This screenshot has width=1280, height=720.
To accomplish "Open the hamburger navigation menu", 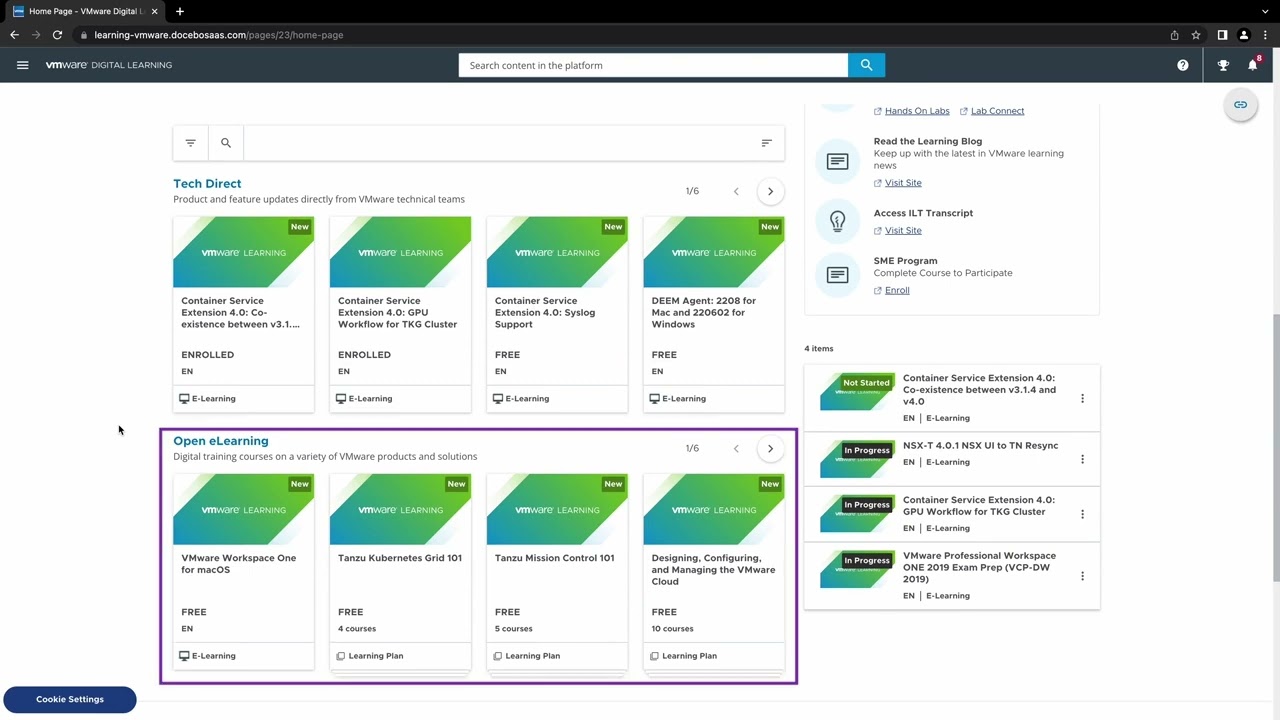I will click(x=22, y=64).
